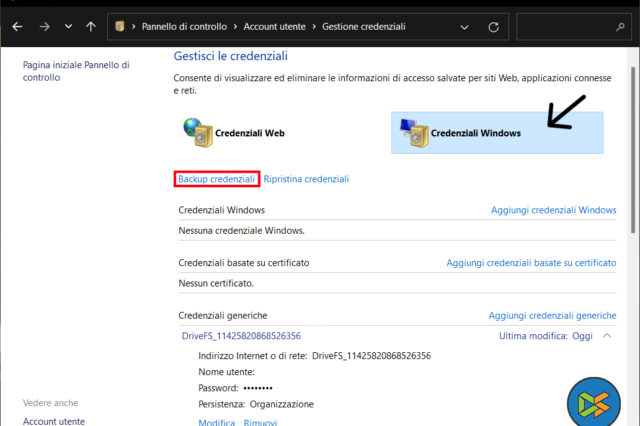Expand chevron after Account utente breadcrumb
The width and height of the screenshot is (640, 426).
[x=314, y=27]
